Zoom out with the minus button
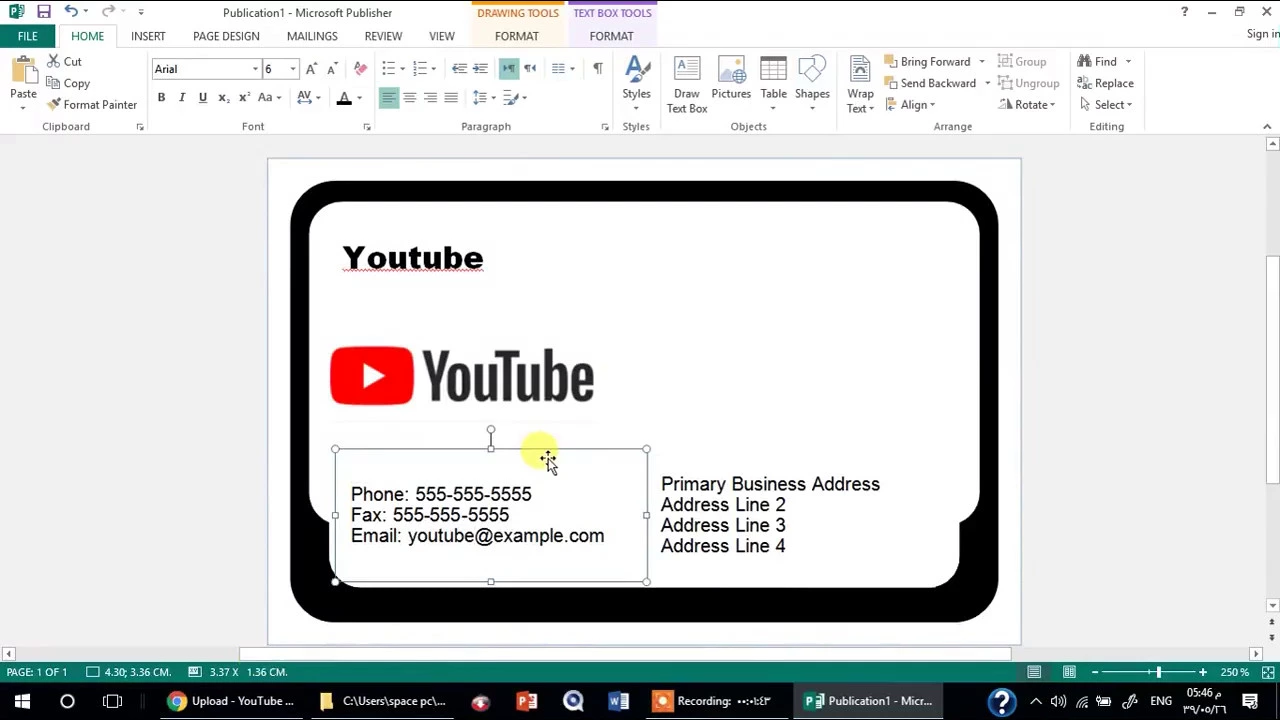The image size is (1280, 720). [1095, 672]
